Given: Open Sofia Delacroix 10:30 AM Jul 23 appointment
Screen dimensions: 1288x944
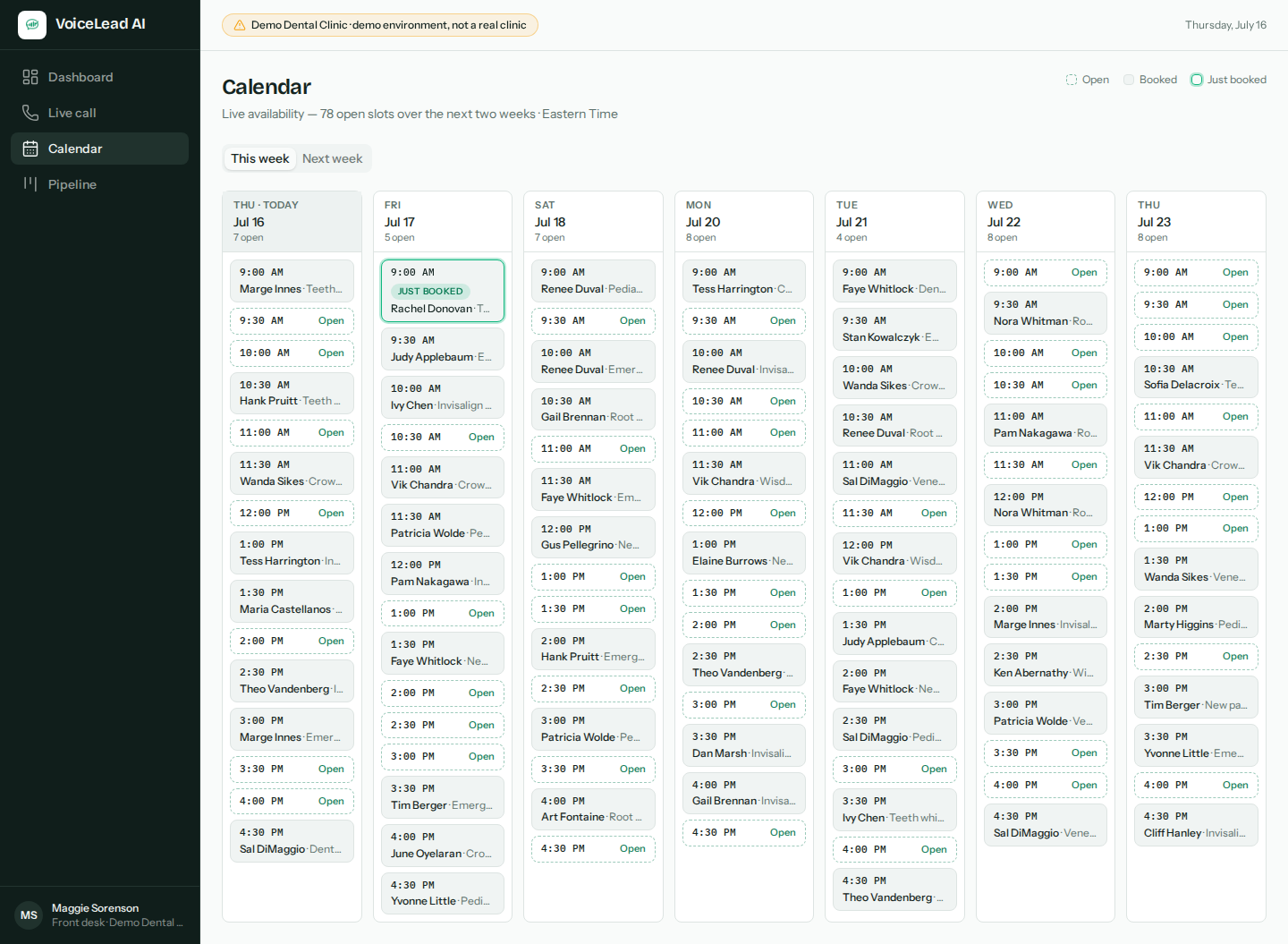Looking at the screenshot, I should [1196, 377].
